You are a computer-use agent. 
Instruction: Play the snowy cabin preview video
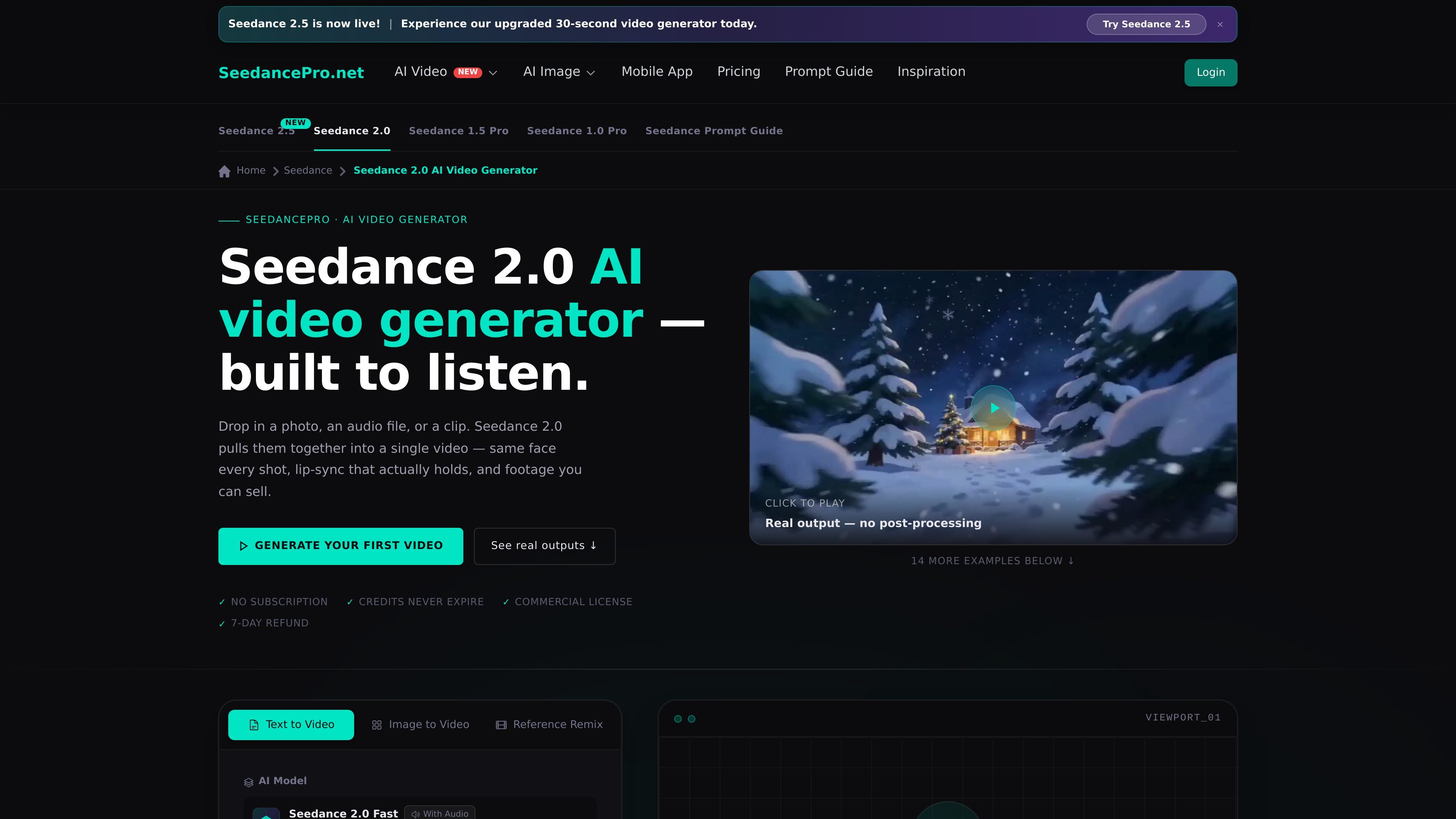(993, 408)
